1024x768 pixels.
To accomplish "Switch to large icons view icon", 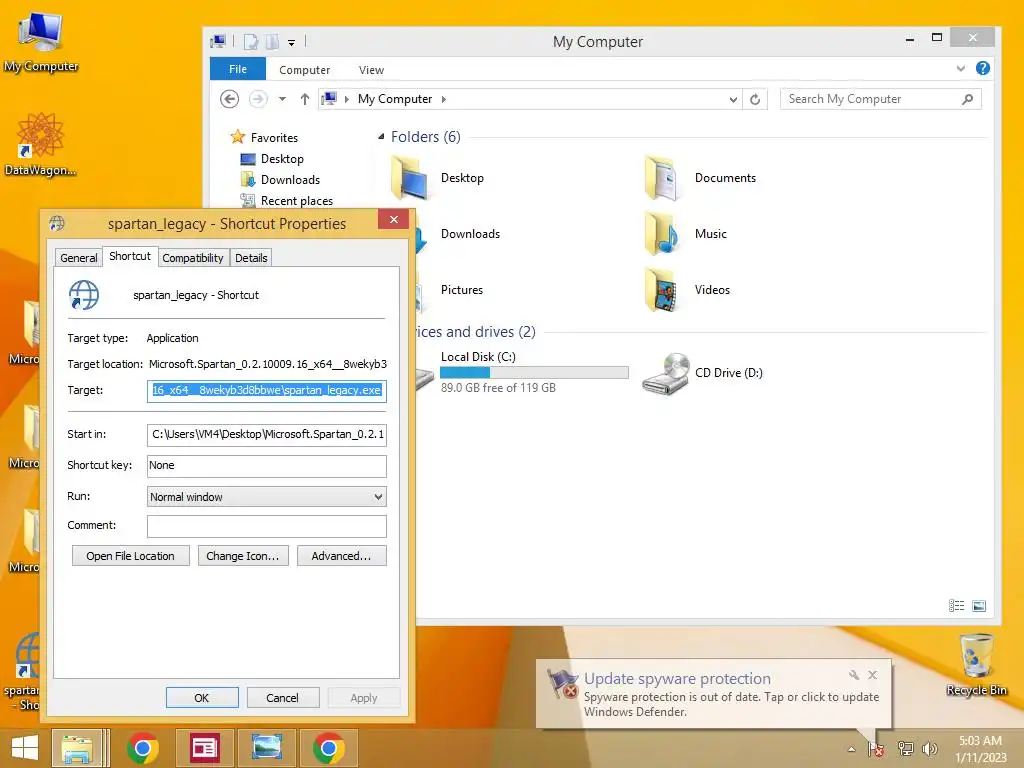I will pos(979,606).
